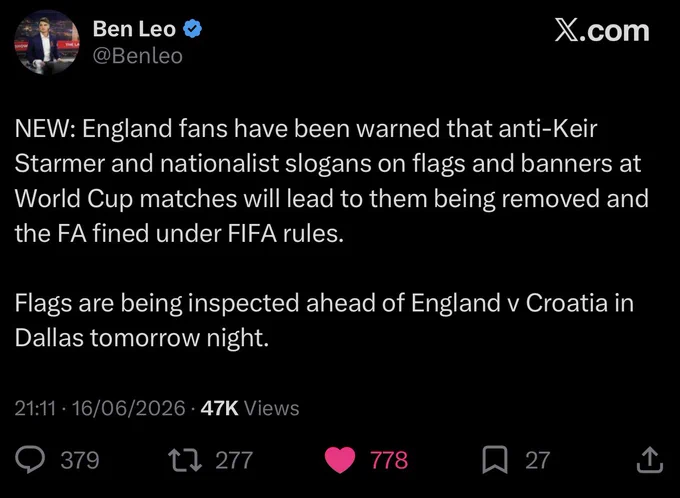The height and width of the screenshot is (498, 680).
Task: Click the 277 reposts count
Action: tap(234, 460)
